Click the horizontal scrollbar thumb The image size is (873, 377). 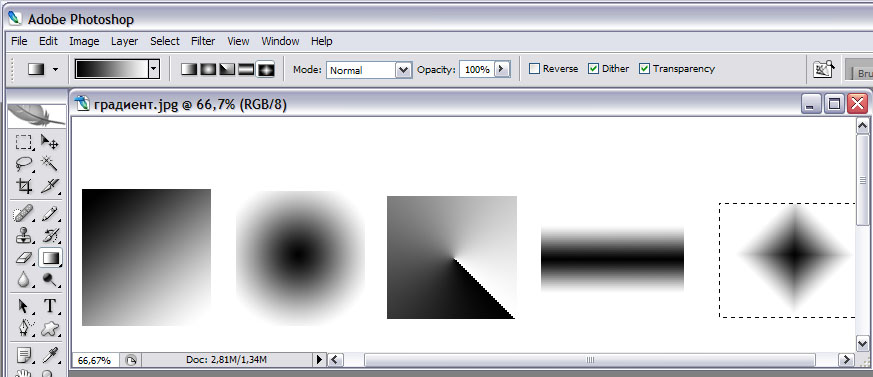(x=590, y=360)
